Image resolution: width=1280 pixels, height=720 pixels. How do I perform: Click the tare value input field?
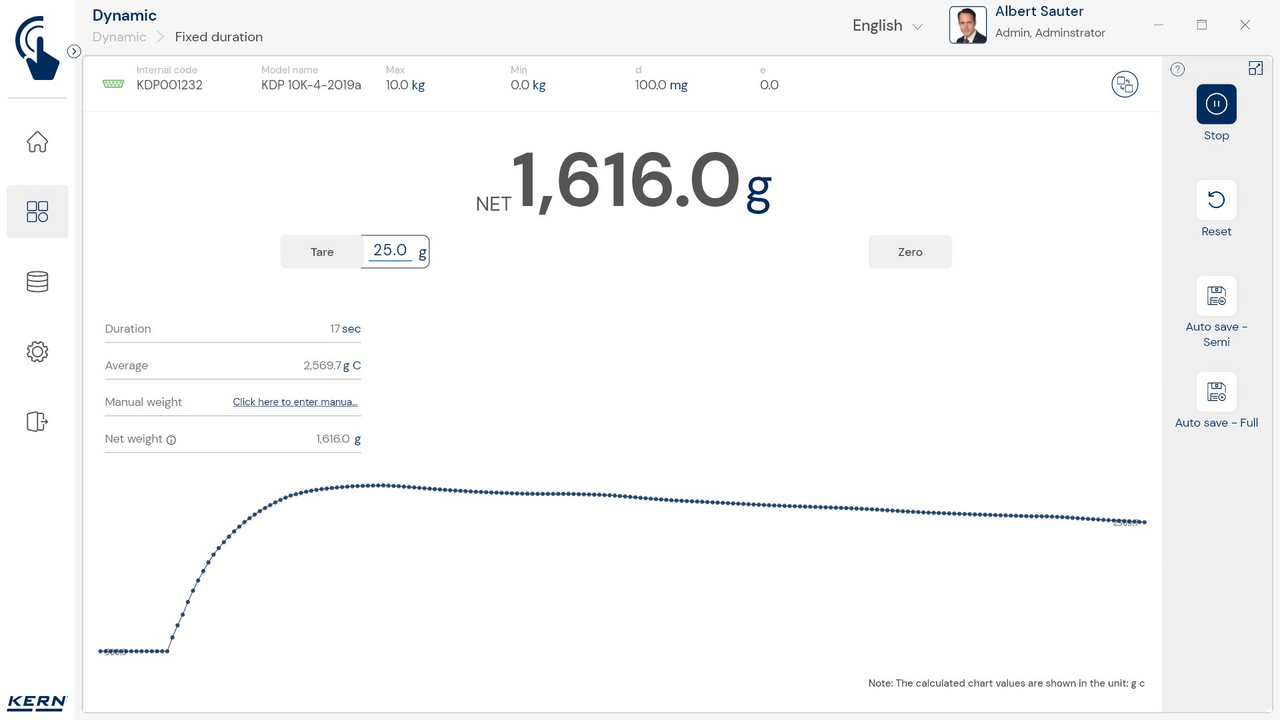click(x=390, y=251)
